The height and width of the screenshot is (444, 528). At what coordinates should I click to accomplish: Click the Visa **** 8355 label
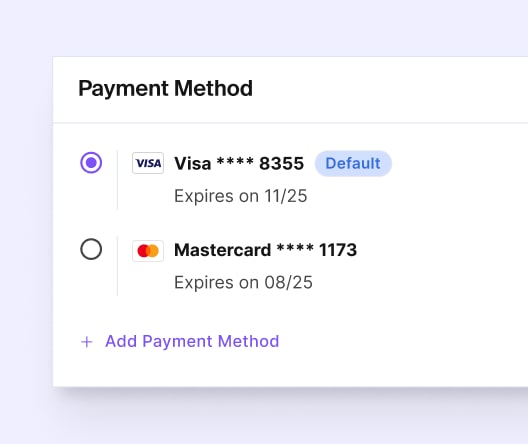(x=239, y=163)
